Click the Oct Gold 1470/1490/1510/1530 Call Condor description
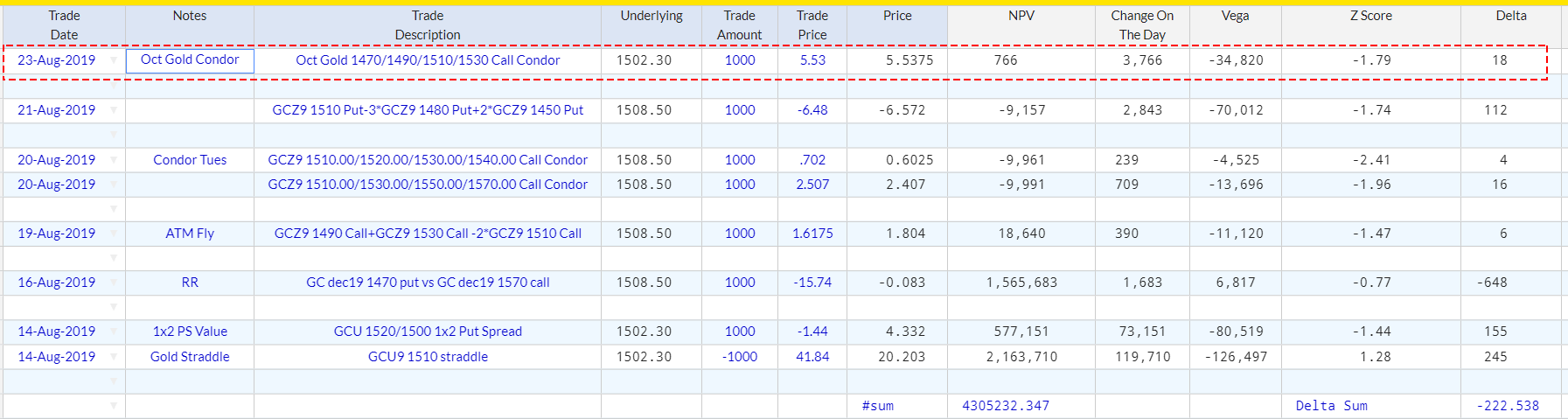This screenshot has width=1568, height=419. (428, 60)
